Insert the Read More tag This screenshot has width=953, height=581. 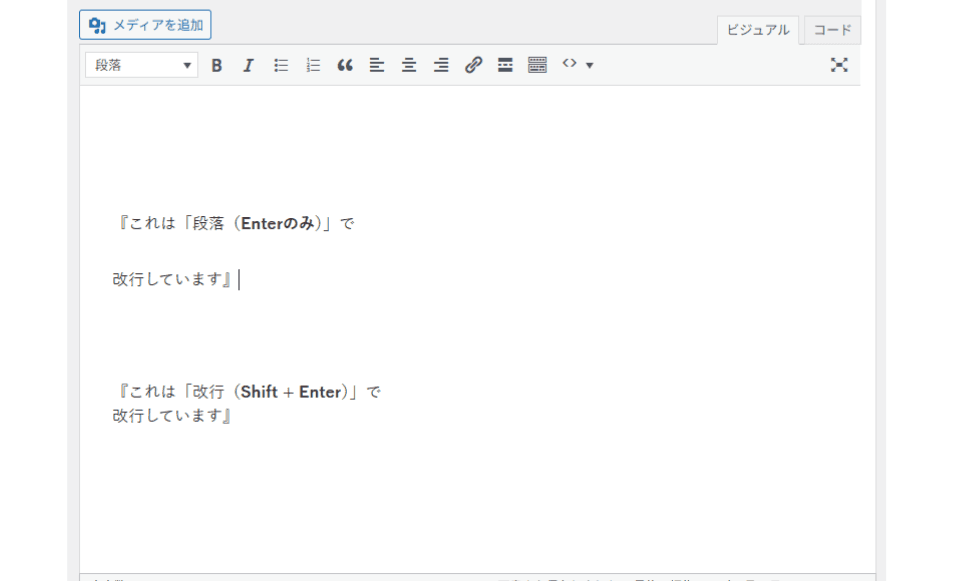505,65
